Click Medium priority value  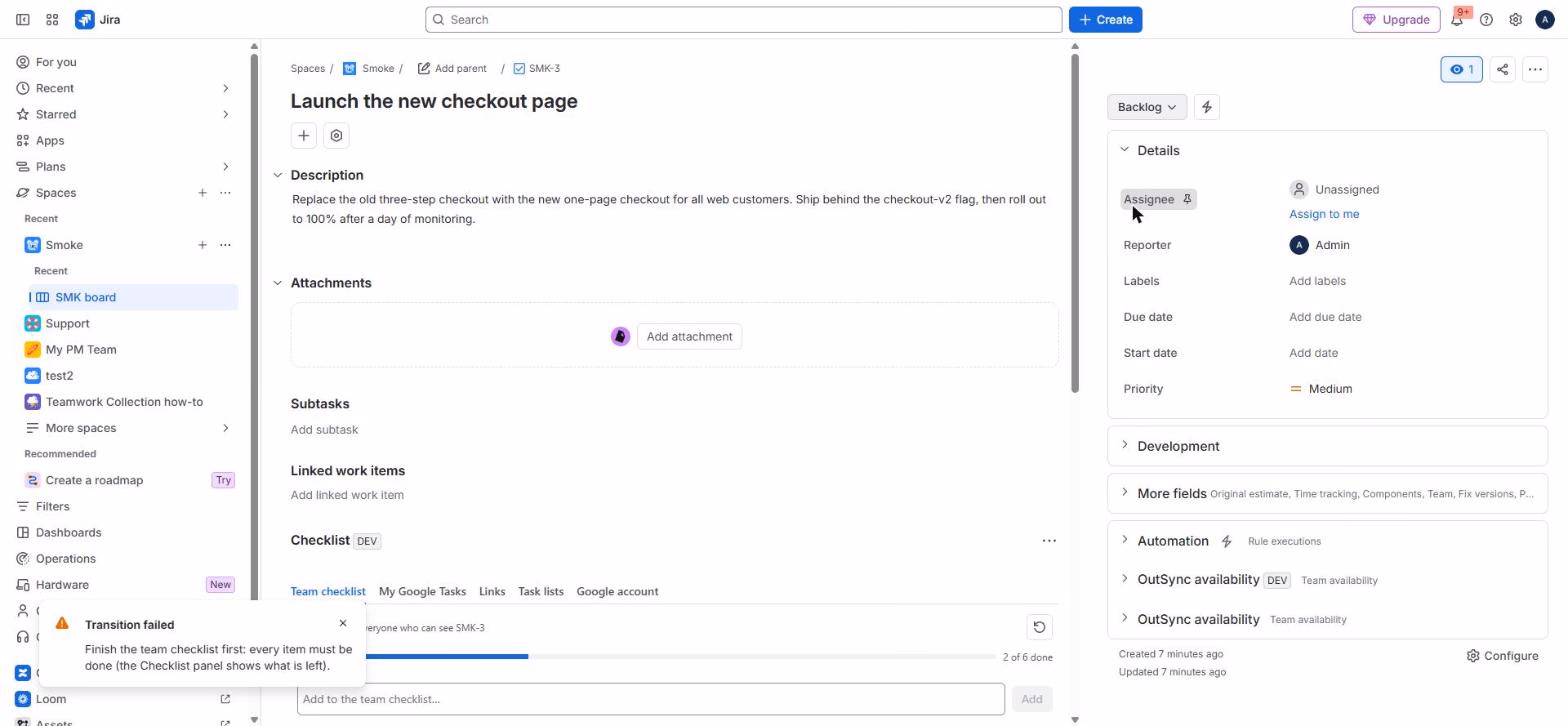1321,389
